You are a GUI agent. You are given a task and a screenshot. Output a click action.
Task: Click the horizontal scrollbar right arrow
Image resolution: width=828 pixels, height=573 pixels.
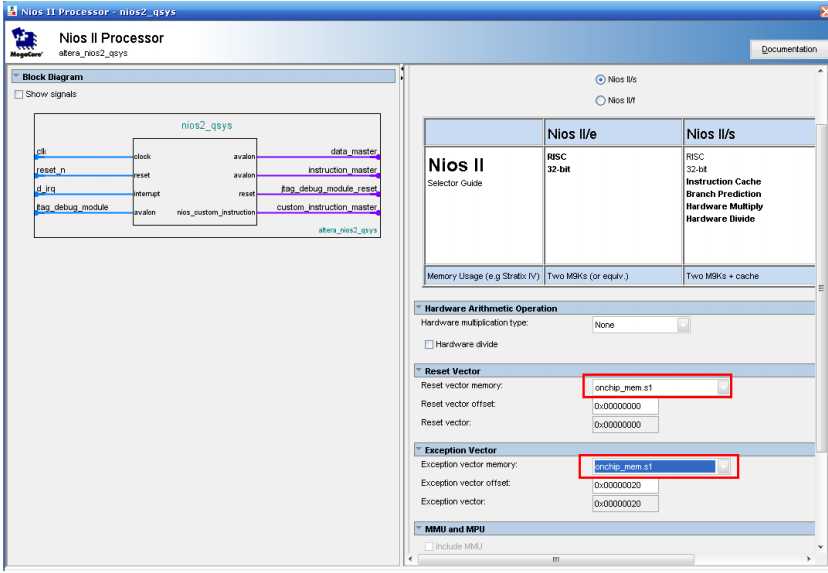(x=809, y=559)
